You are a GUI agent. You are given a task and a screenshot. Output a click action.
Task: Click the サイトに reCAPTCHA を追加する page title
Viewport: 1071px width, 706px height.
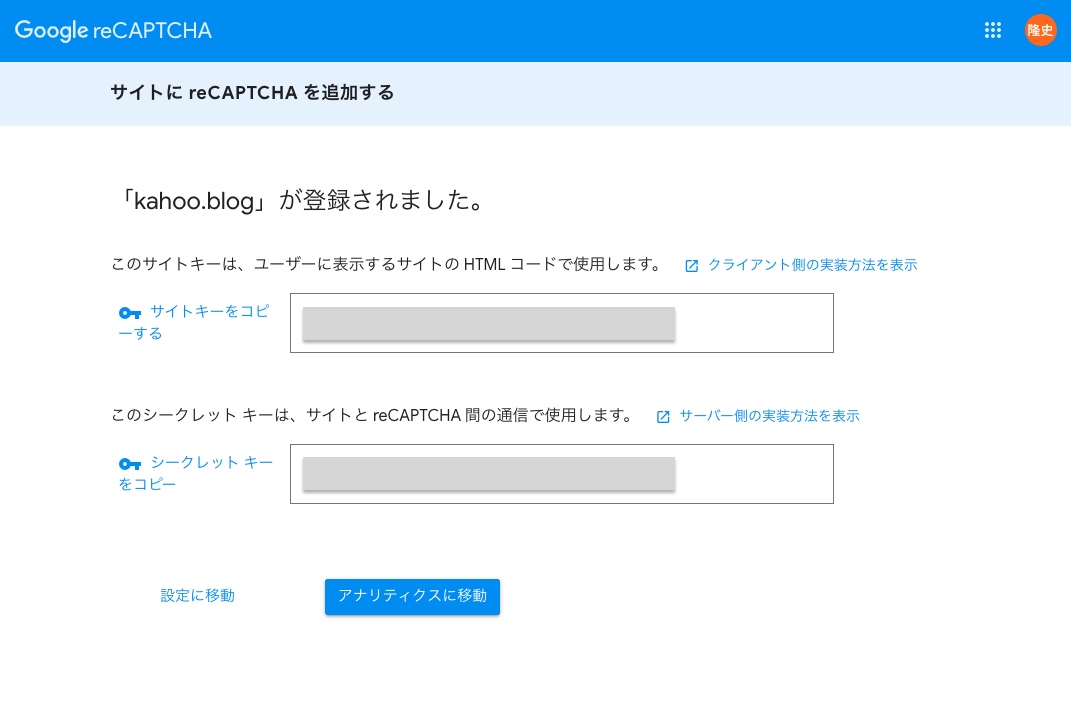point(252,93)
